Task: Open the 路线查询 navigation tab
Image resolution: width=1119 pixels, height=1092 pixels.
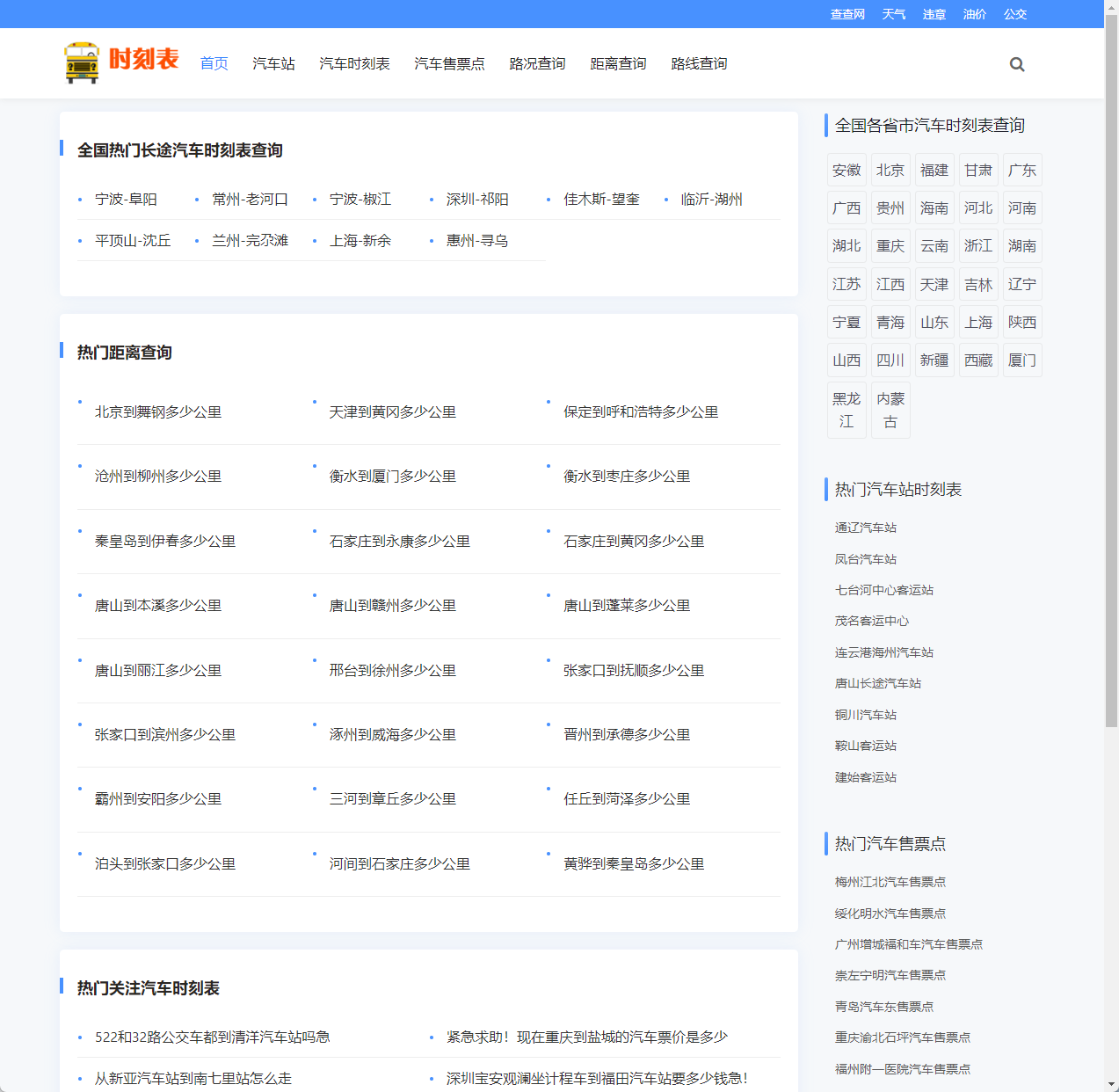Action: tap(698, 63)
